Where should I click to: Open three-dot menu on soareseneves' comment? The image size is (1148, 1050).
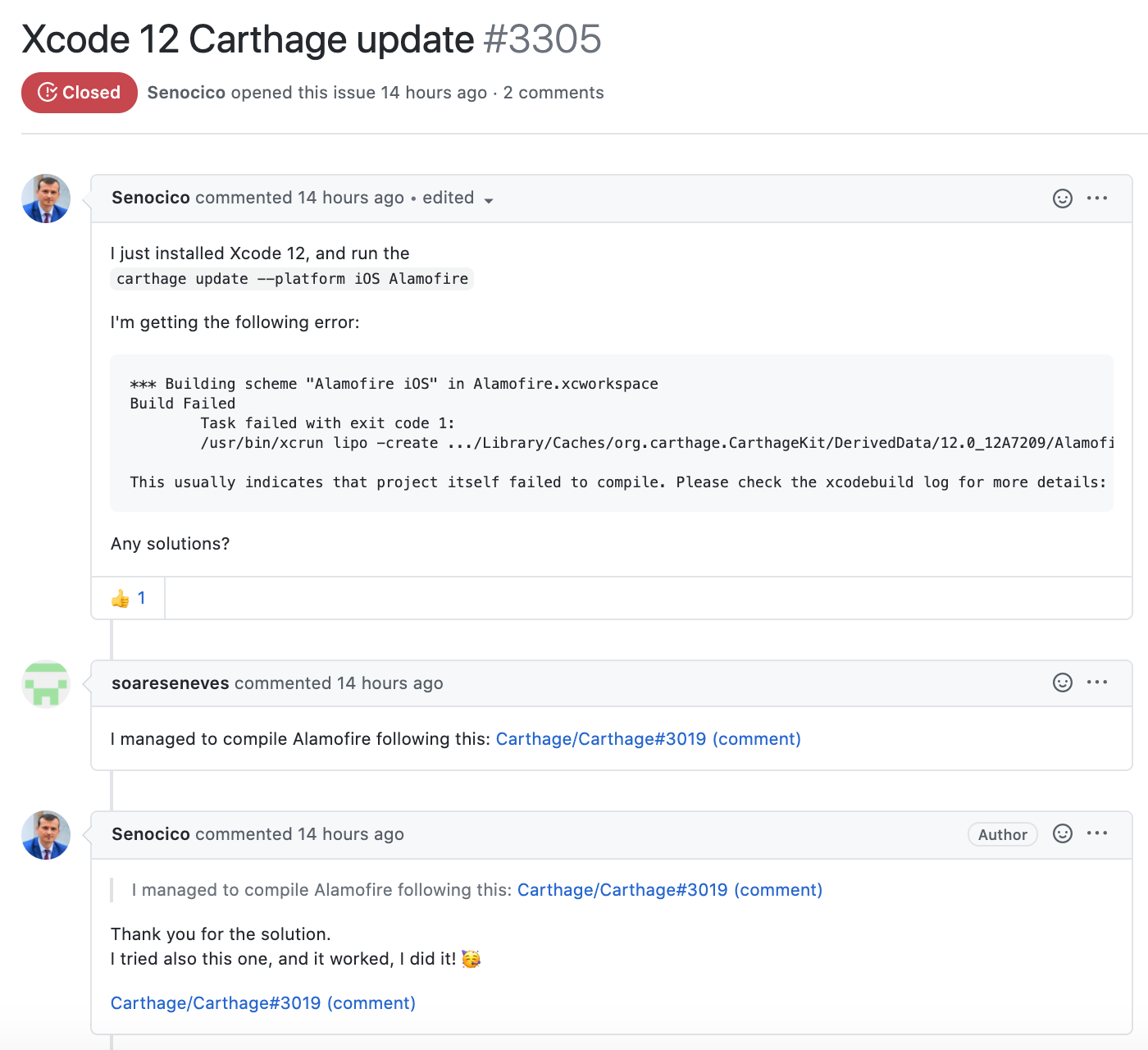point(1097,682)
